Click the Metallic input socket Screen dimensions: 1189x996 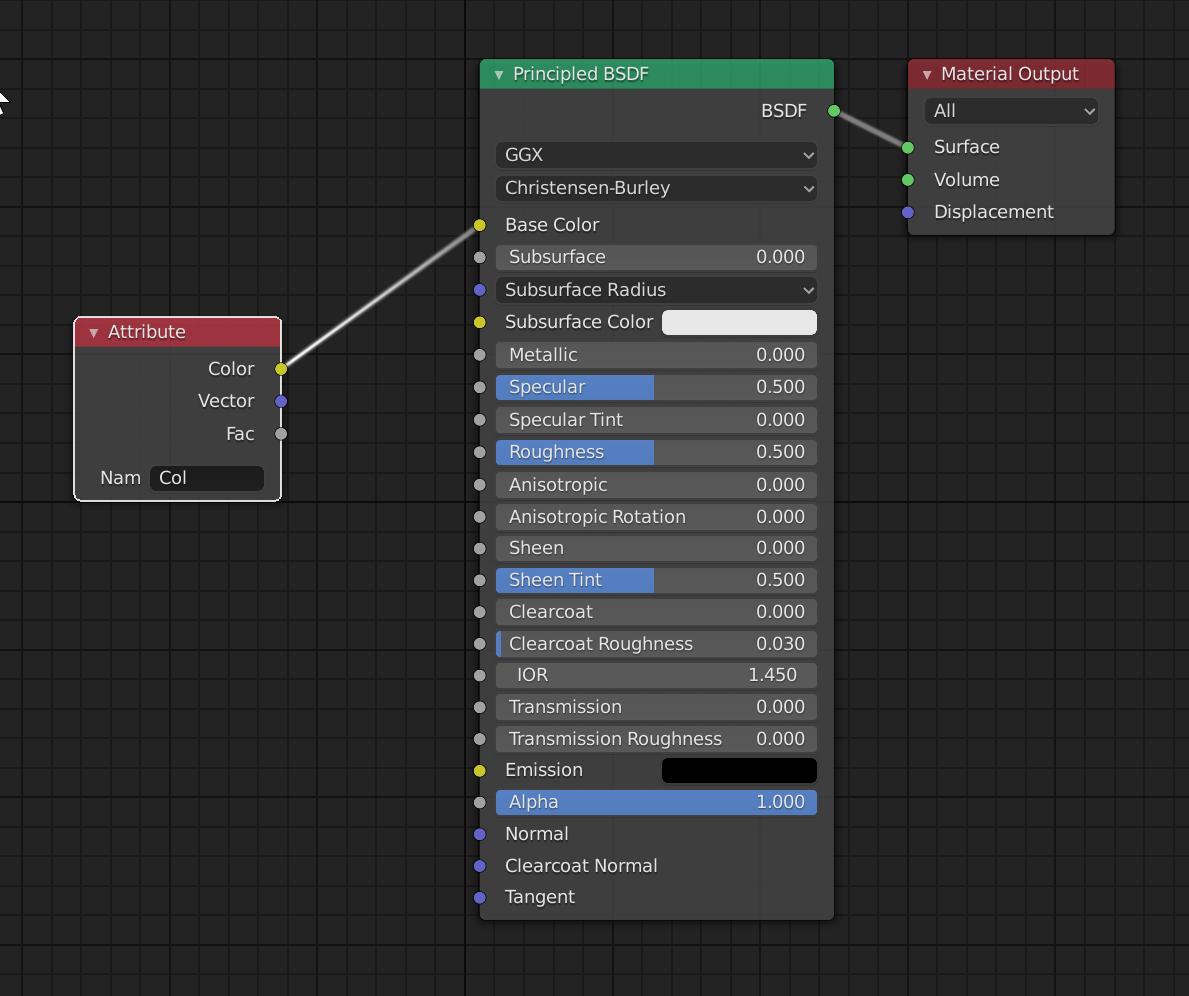click(x=479, y=355)
